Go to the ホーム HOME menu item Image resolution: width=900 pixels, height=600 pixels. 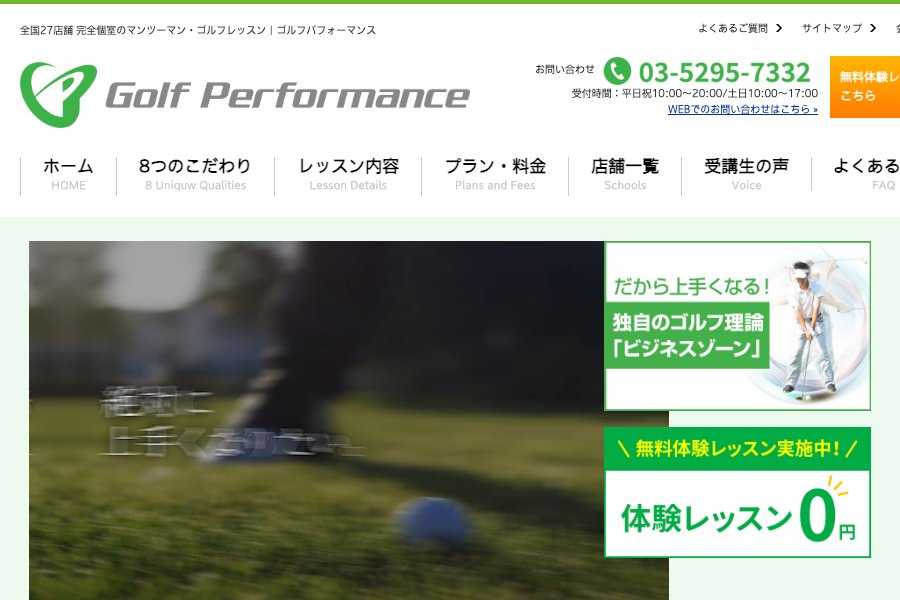click(x=68, y=175)
